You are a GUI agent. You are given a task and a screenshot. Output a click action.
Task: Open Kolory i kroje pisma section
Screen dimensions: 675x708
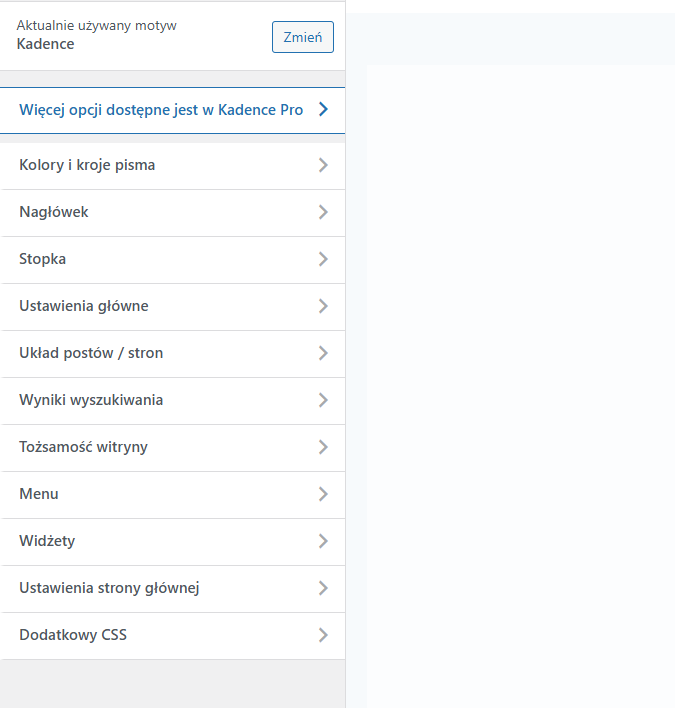coord(87,165)
